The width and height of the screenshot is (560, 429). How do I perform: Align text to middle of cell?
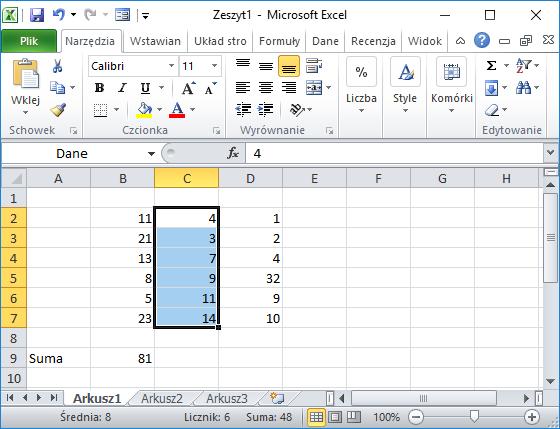(x=266, y=66)
